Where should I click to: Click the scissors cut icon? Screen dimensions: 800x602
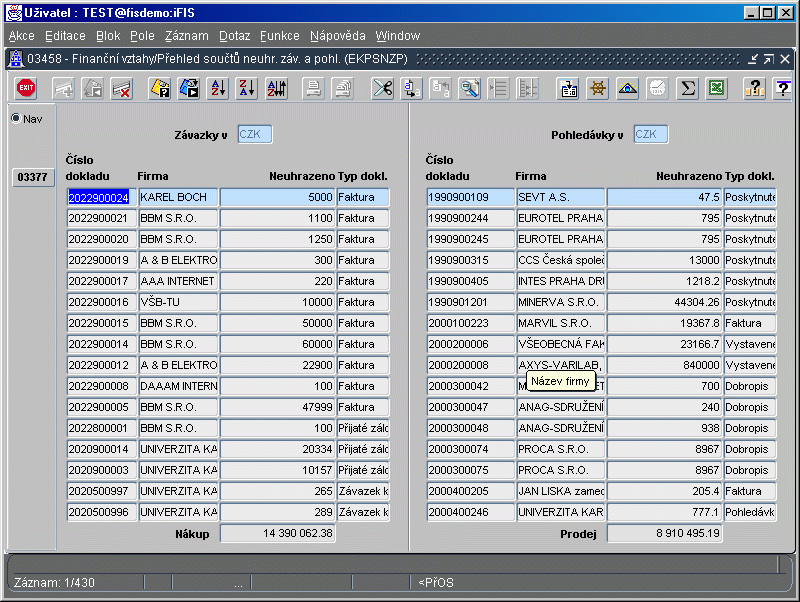[382, 89]
